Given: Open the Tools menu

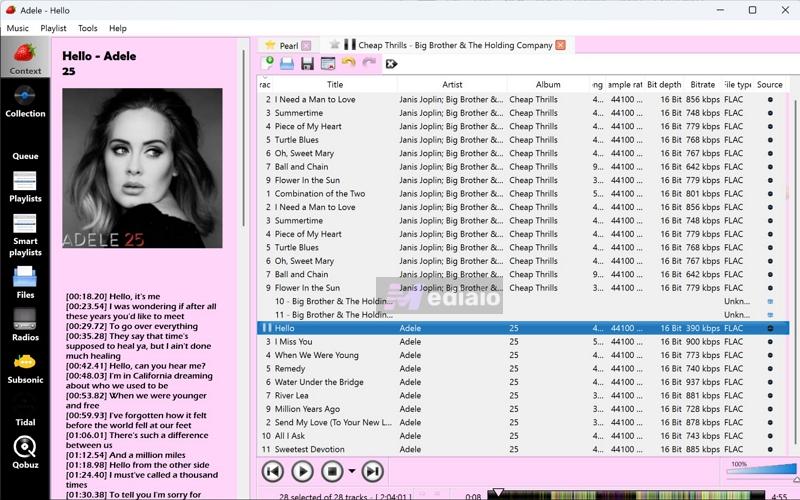Looking at the screenshot, I should pos(87,28).
